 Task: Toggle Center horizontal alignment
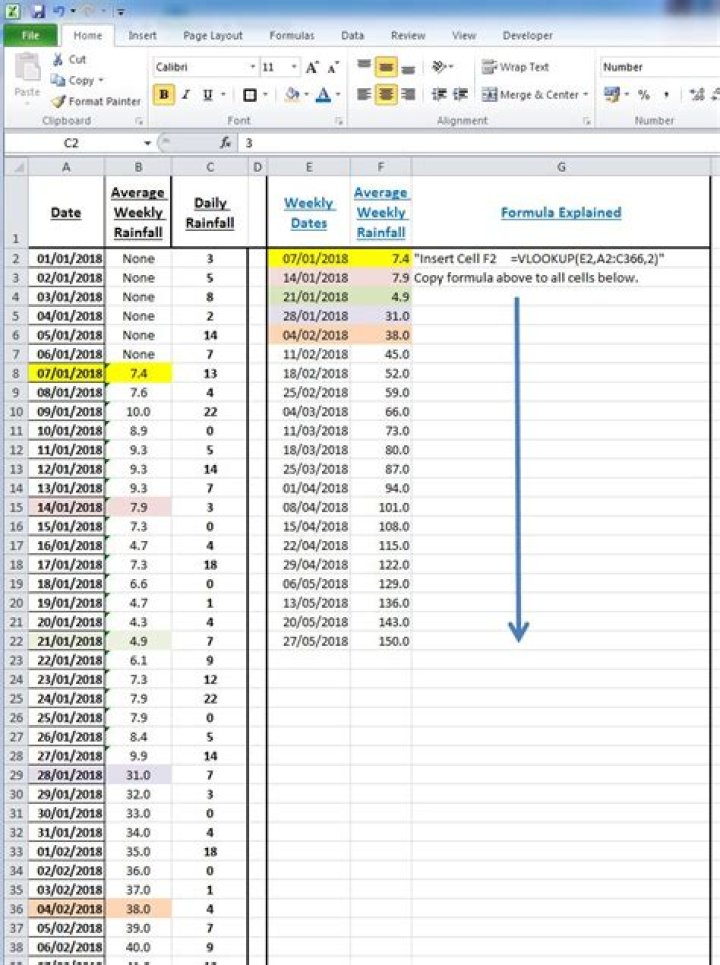(386, 95)
